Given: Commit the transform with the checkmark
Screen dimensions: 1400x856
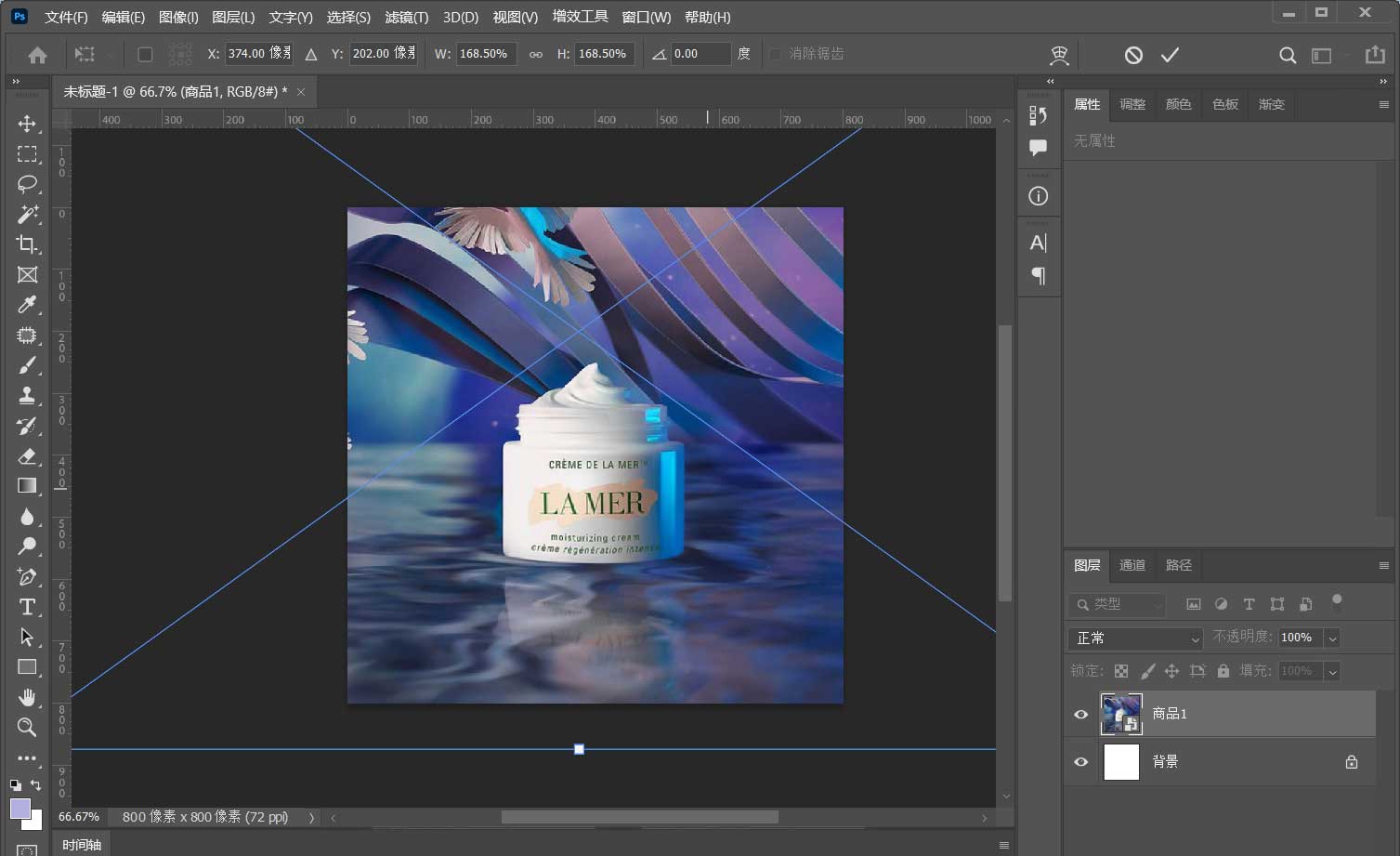Looking at the screenshot, I should tap(1170, 55).
